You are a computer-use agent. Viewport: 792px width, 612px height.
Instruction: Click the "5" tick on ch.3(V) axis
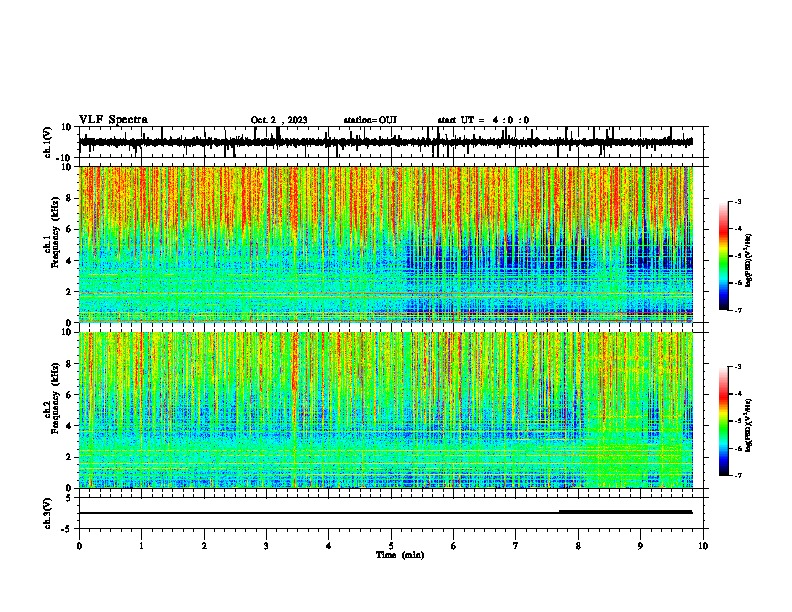click(70, 498)
